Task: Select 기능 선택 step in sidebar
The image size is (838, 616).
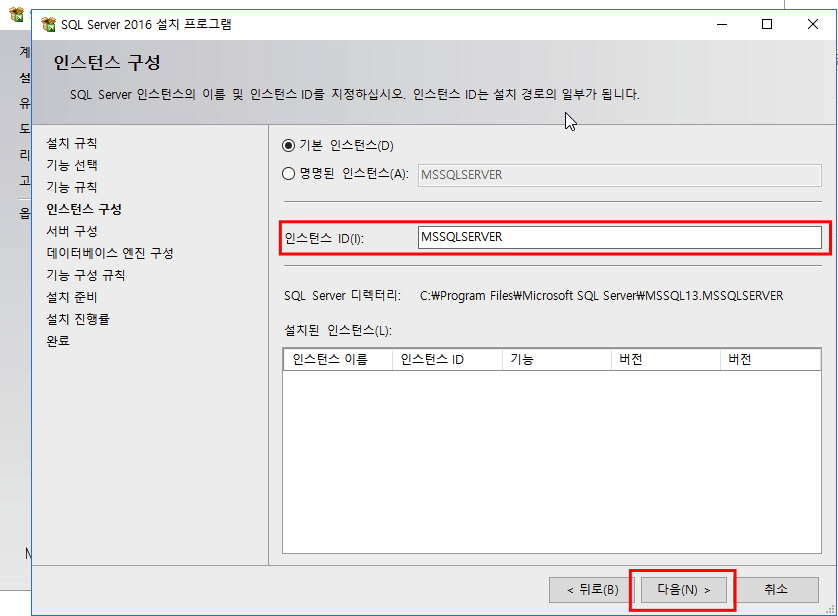Action: click(x=72, y=165)
